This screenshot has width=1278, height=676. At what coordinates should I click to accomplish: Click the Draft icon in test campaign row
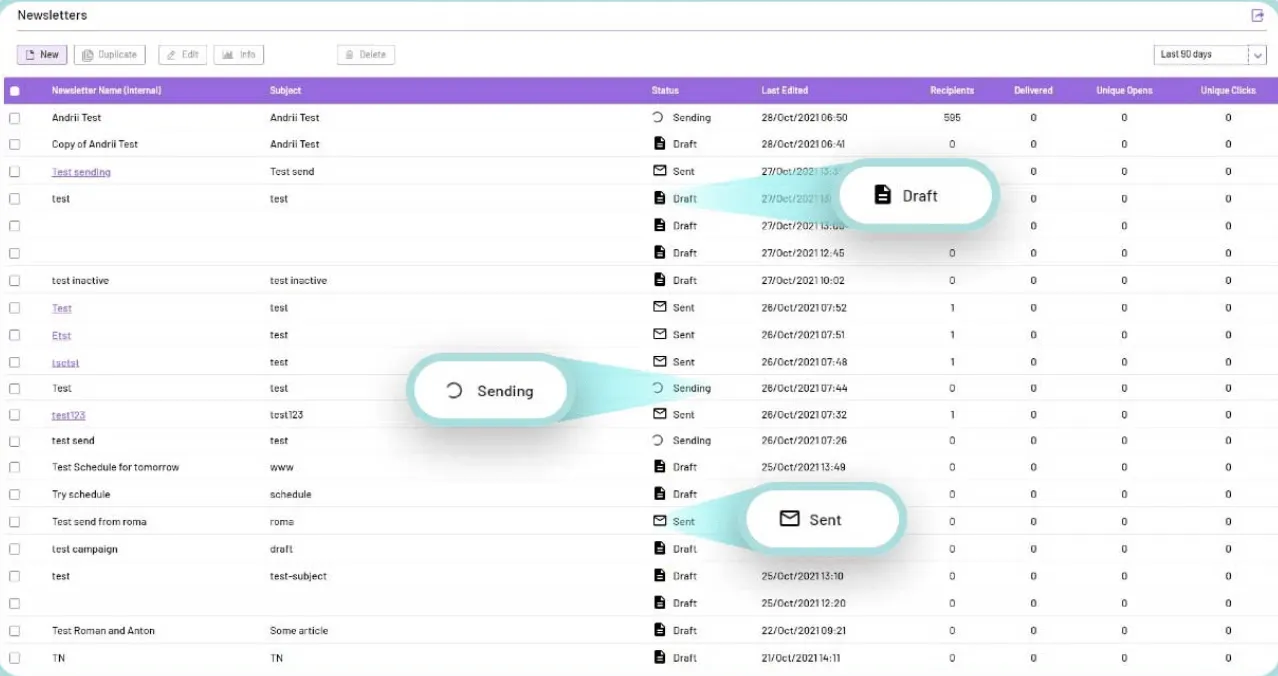click(x=659, y=548)
